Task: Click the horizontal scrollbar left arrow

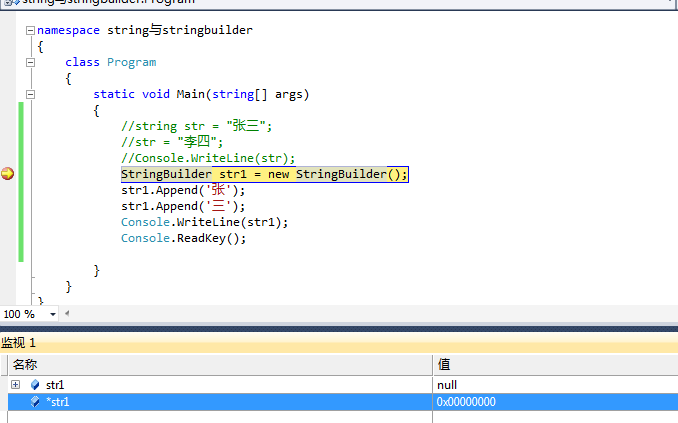Action: click(67, 314)
